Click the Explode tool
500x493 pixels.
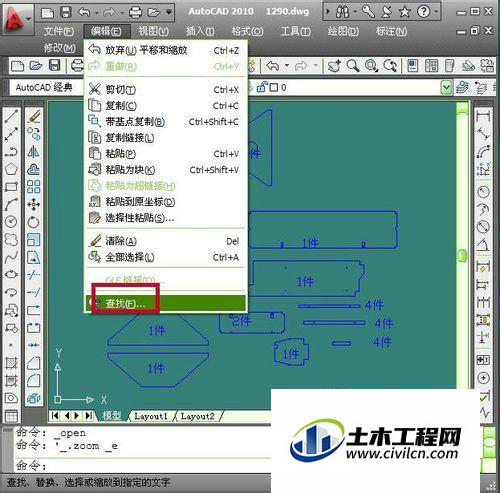[x=34, y=398]
